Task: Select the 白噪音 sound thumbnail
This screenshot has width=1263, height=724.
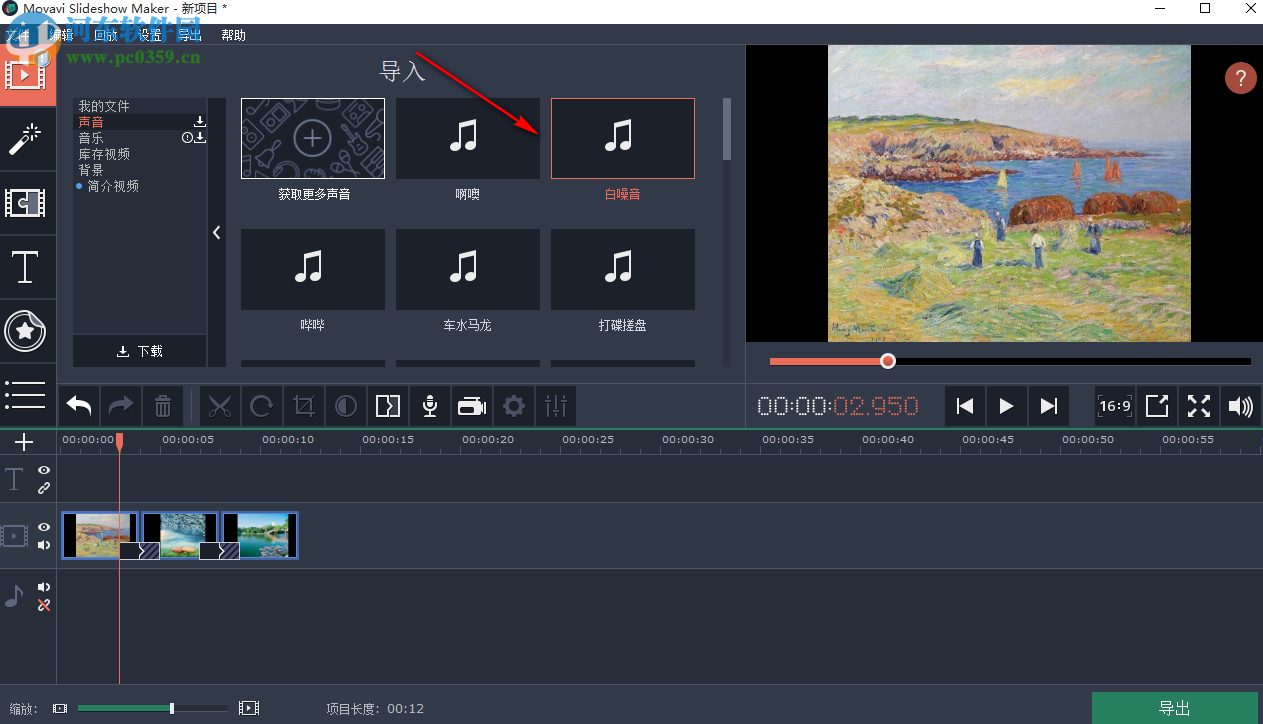Action: pyautogui.click(x=622, y=139)
